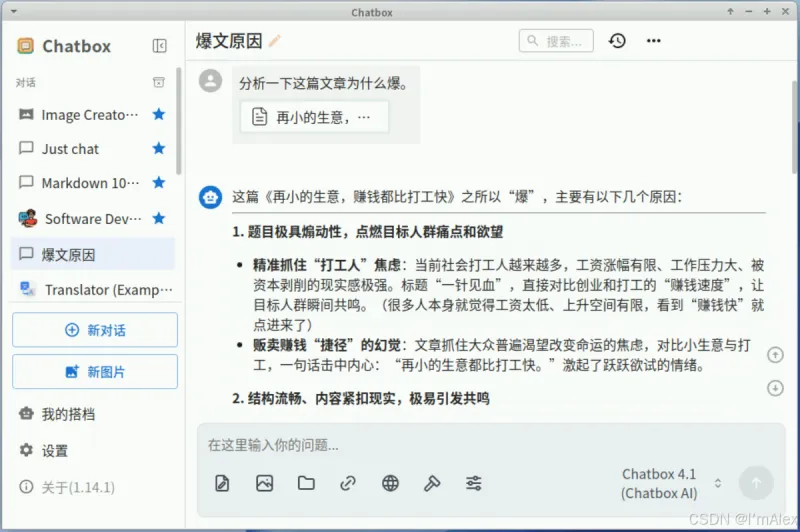The width and height of the screenshot is (800, 532).
Task: Click the folder icon to attach a file
Action: 306,483
